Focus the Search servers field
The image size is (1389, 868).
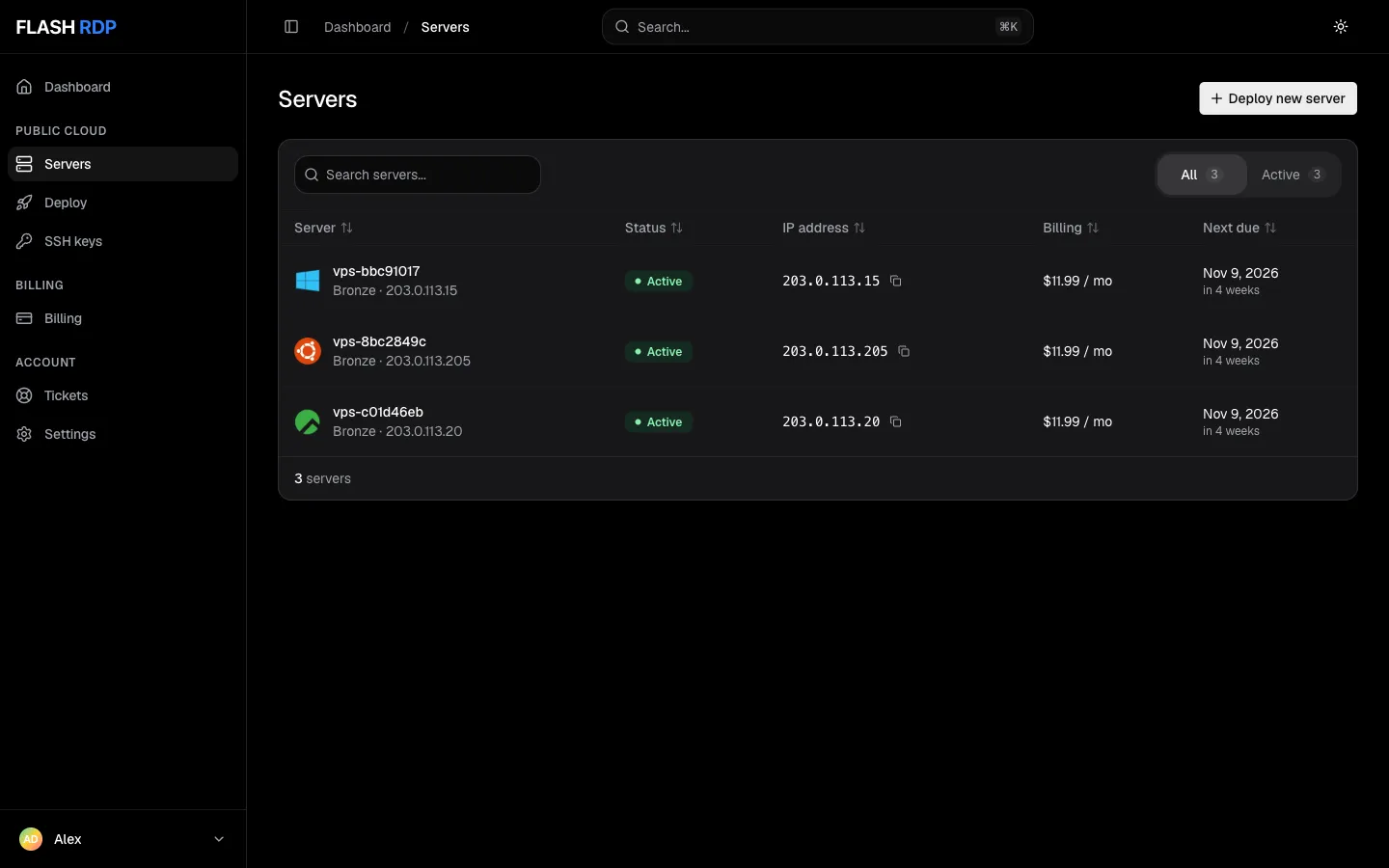418,175
